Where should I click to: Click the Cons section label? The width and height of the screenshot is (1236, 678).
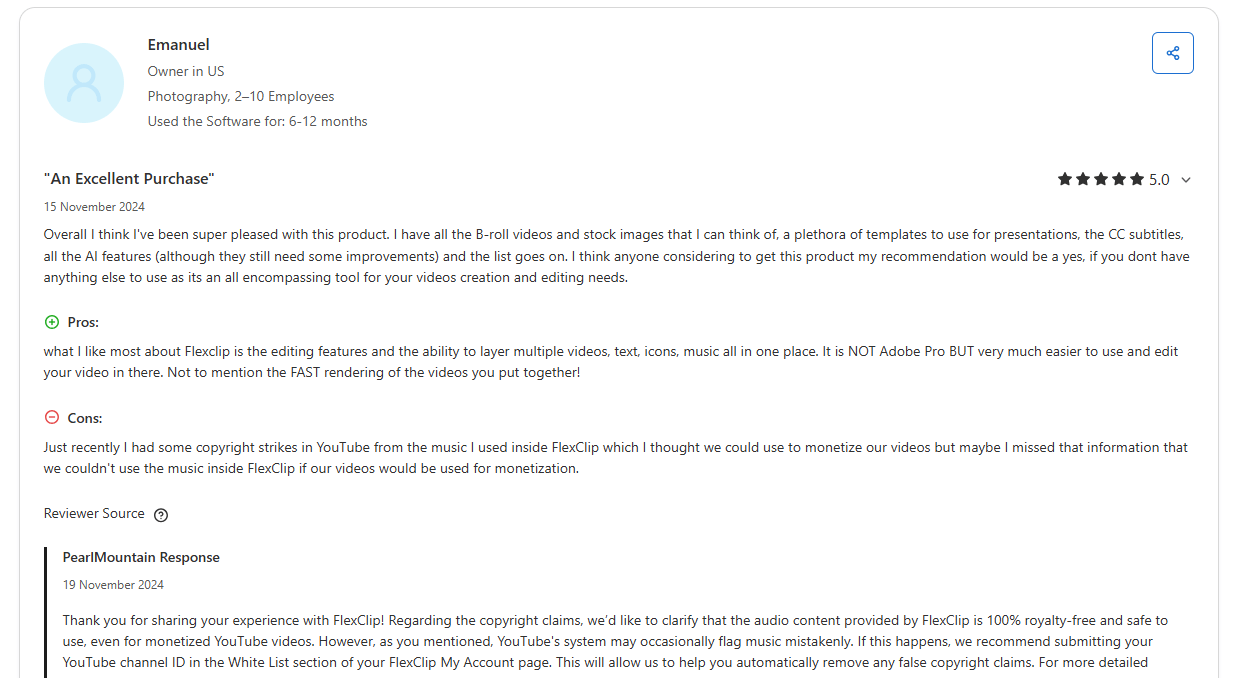tap(85, 418)
